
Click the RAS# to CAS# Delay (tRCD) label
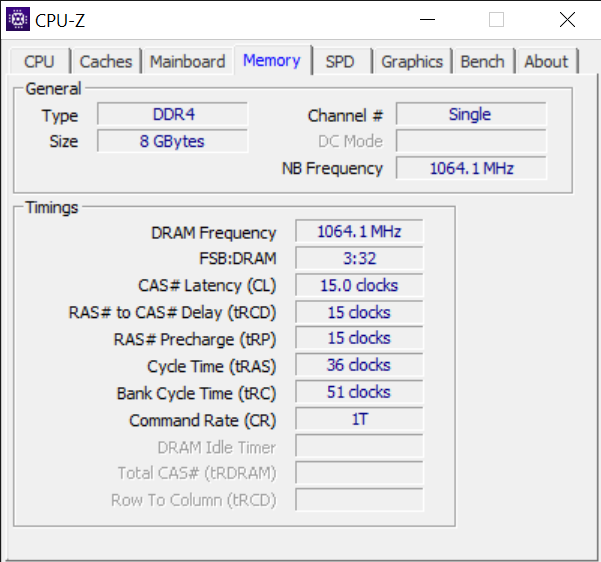click(x=172, y=313)
